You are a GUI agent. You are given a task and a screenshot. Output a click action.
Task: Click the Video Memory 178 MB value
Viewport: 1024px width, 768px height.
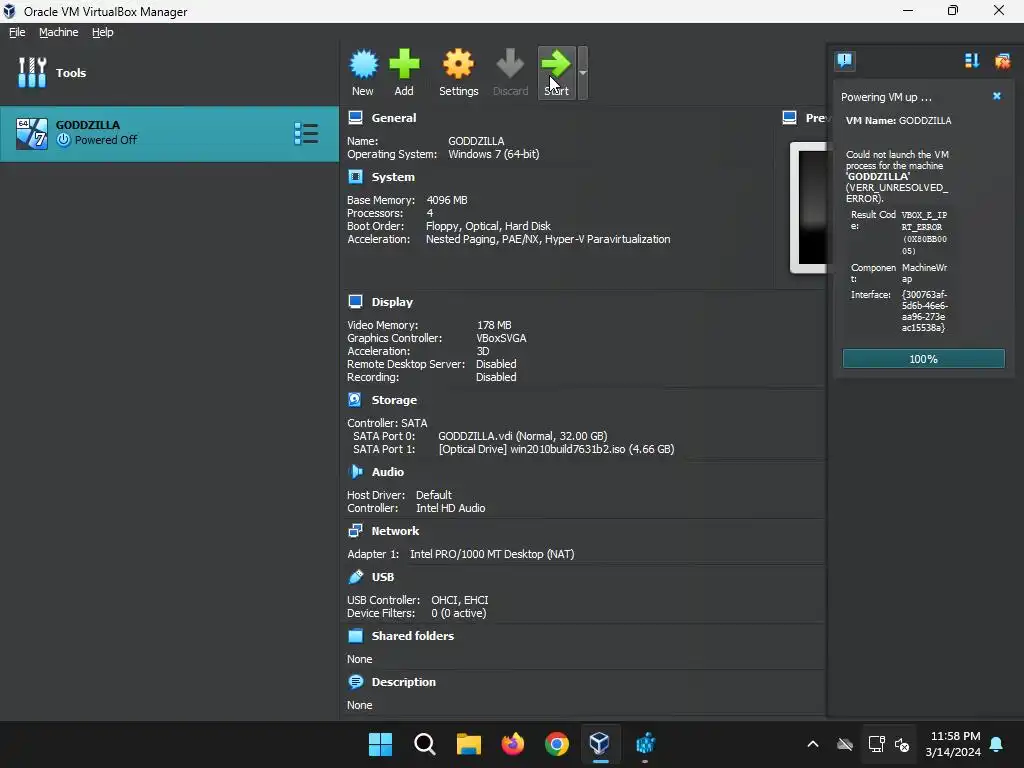coord(494,325)
